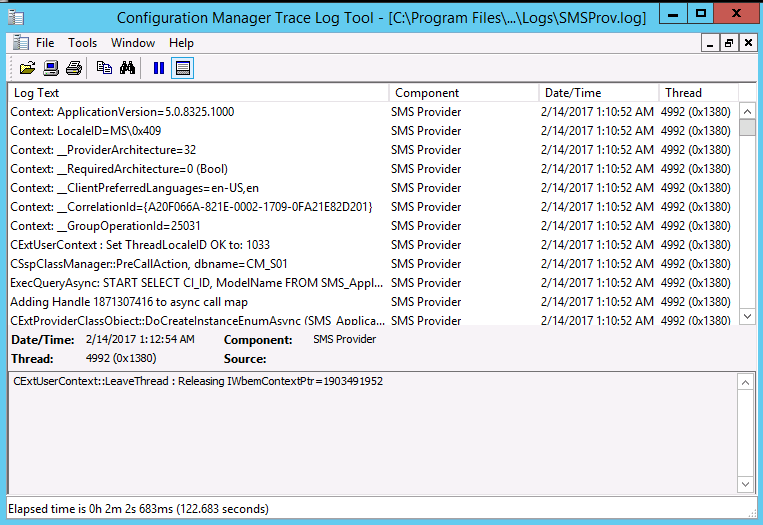Open the Tools menu
Screen dimensions: 763x525
(82, 43)
